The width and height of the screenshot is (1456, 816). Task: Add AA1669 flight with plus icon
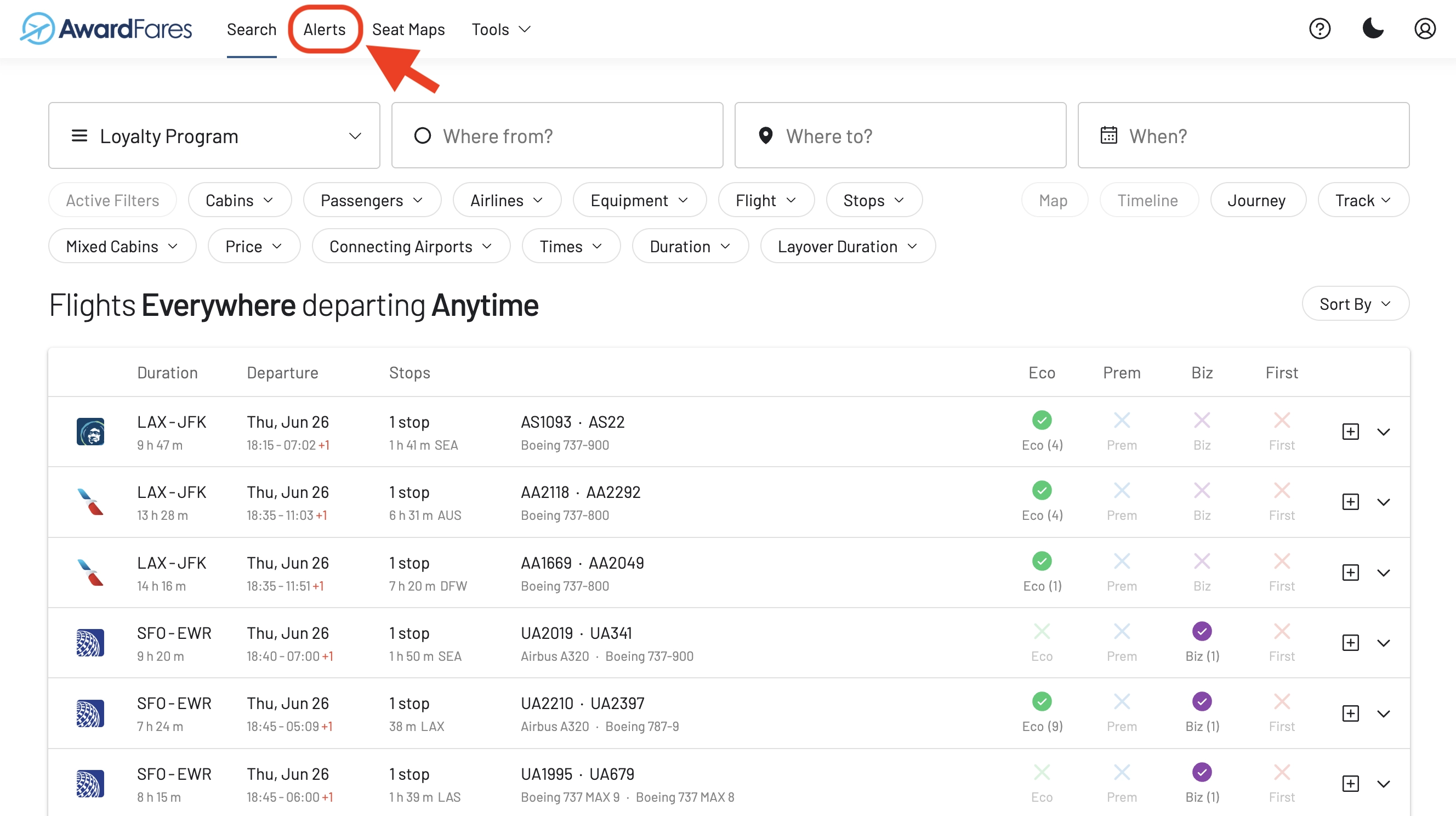tap(1350, 573)
